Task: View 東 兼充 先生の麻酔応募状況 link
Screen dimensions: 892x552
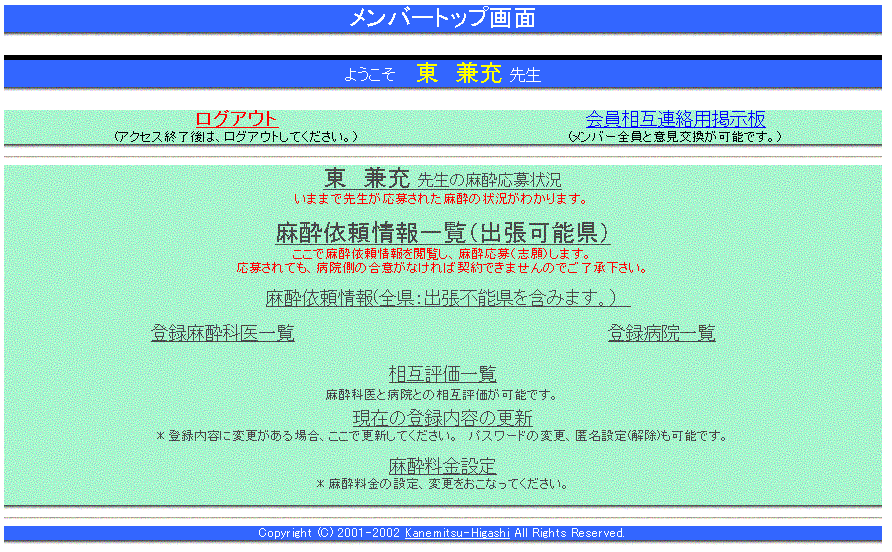Action: pos(442,180)
